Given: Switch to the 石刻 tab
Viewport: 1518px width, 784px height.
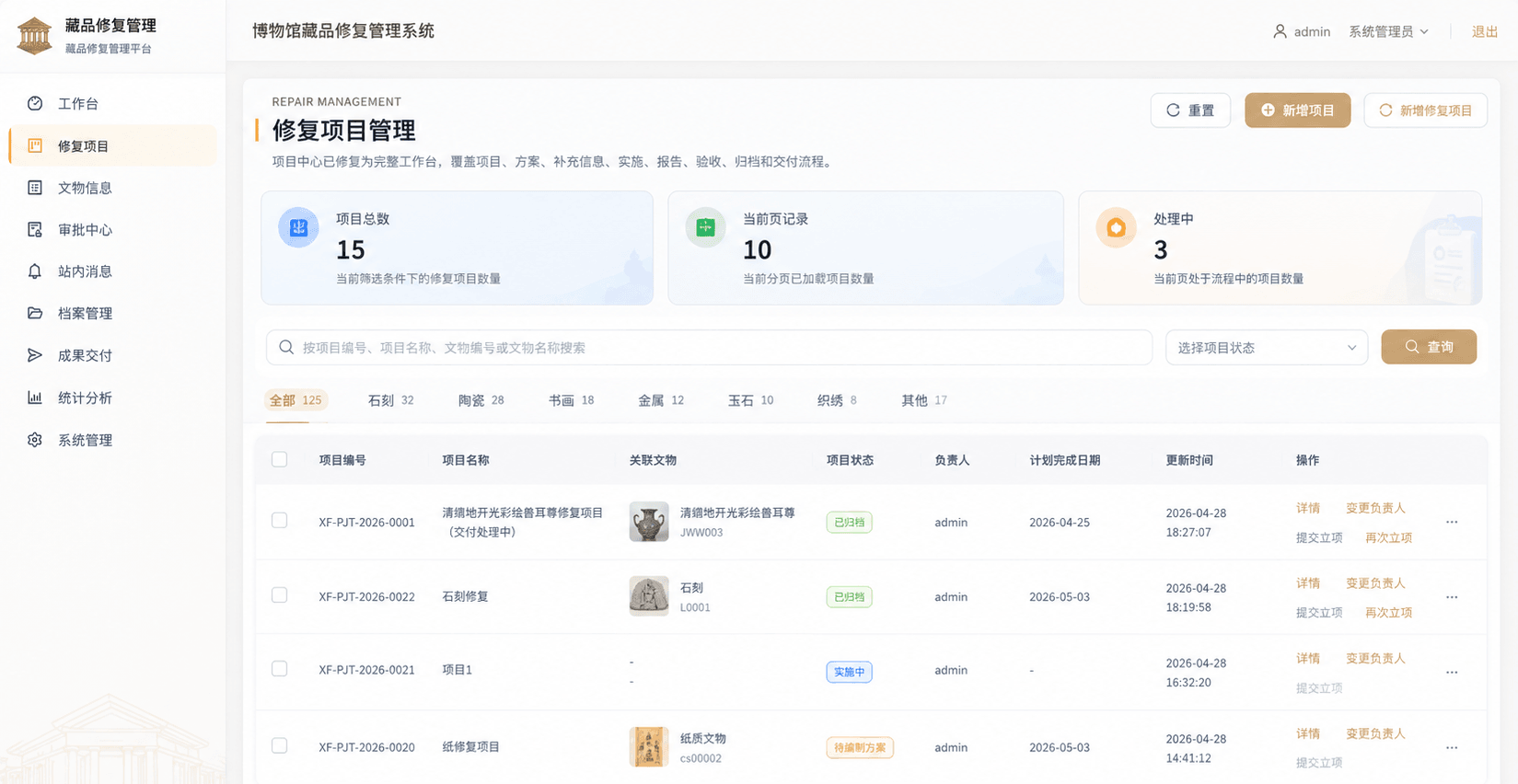Looking at the screenshot, I should tap(390, 400).
